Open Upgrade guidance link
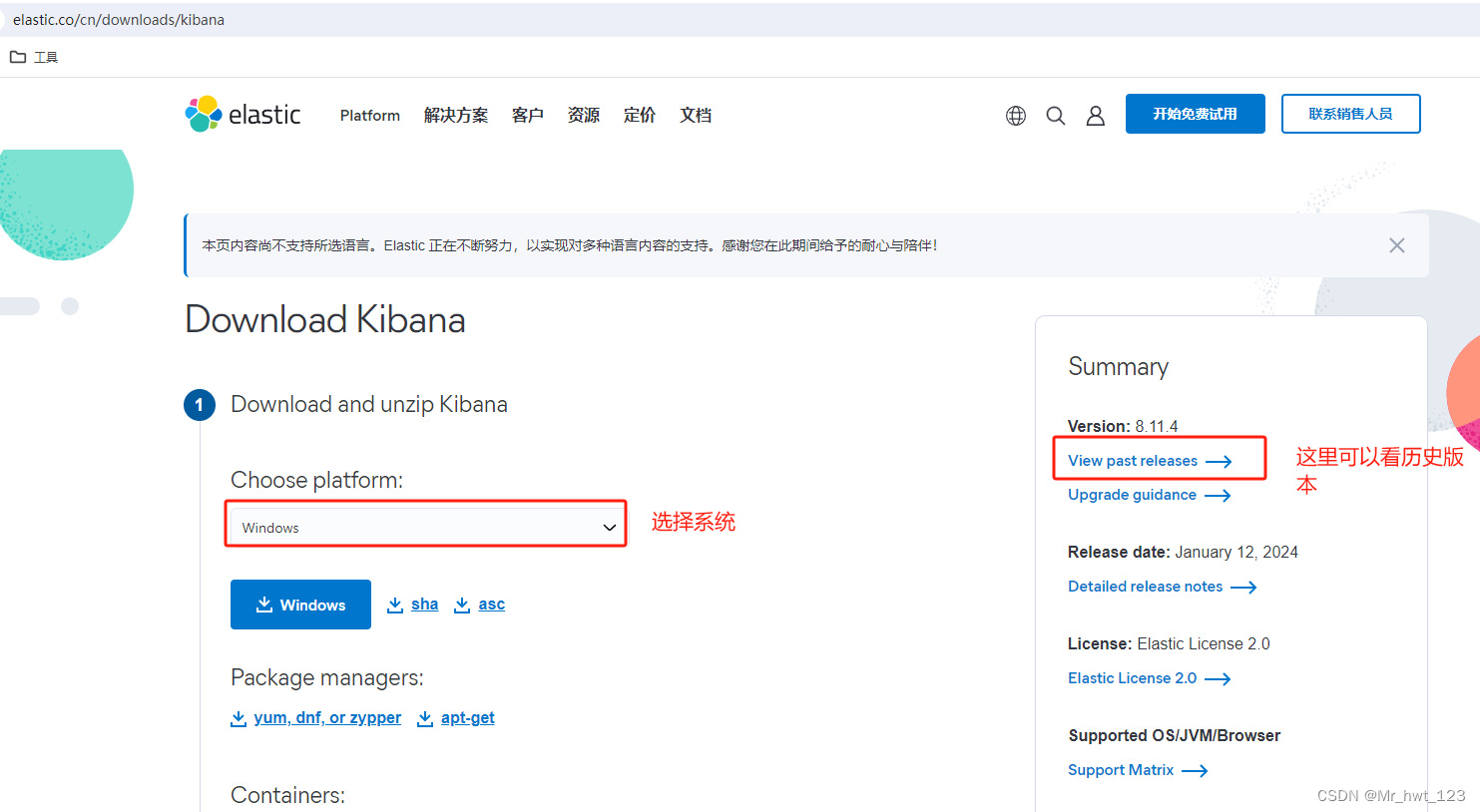The width and height of the screenshot is (1480, 812). coord(1150,495)
